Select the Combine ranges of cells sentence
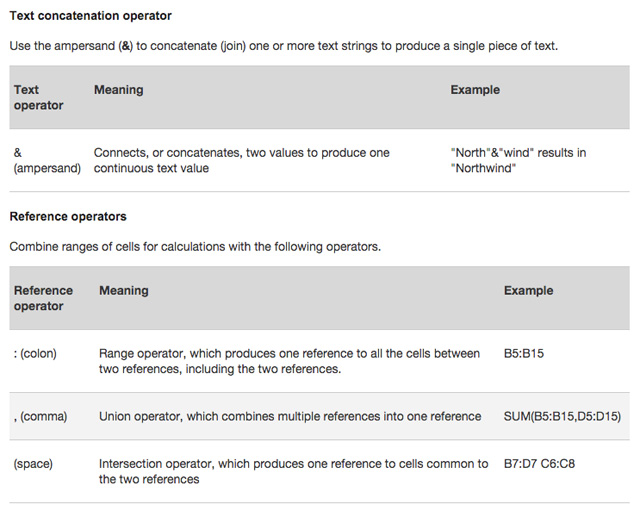Screen dimensions: 640x517 click(195, 247)
